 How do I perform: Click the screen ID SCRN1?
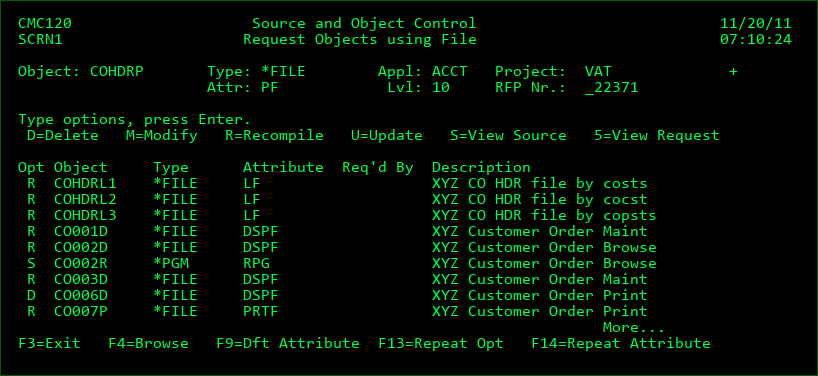coord(41,40)
